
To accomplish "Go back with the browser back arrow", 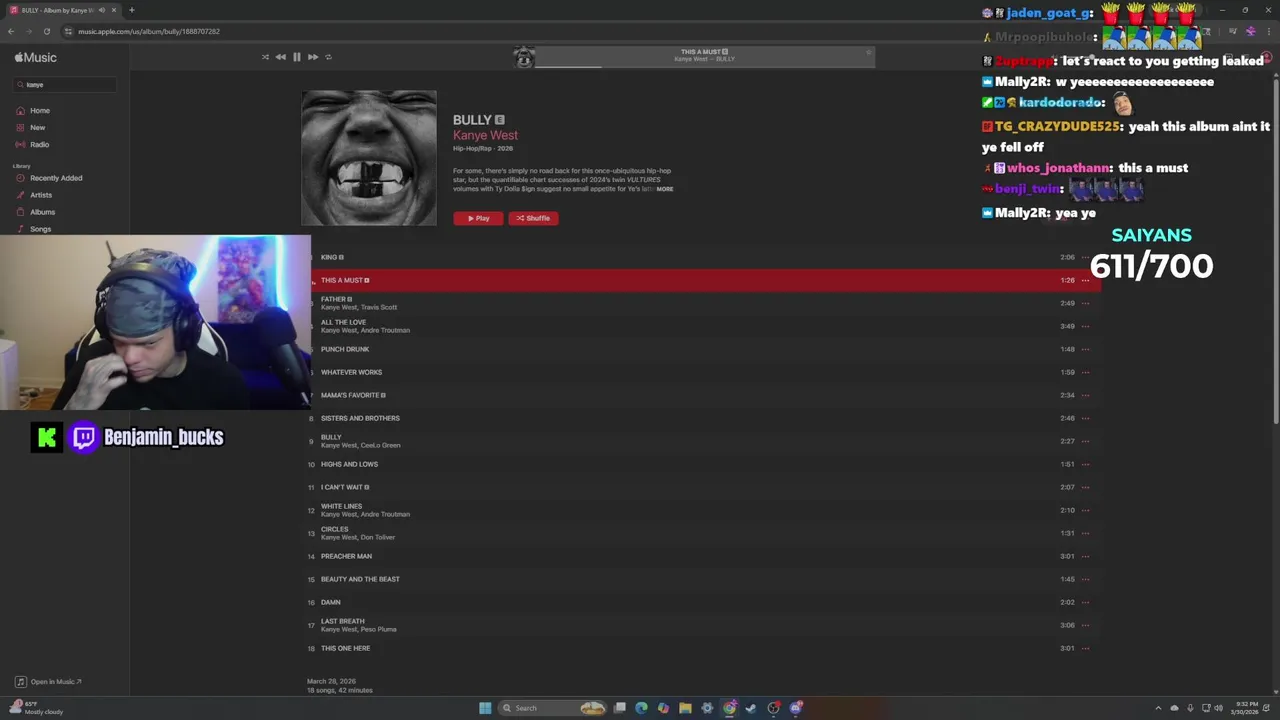I will [11, 31].
